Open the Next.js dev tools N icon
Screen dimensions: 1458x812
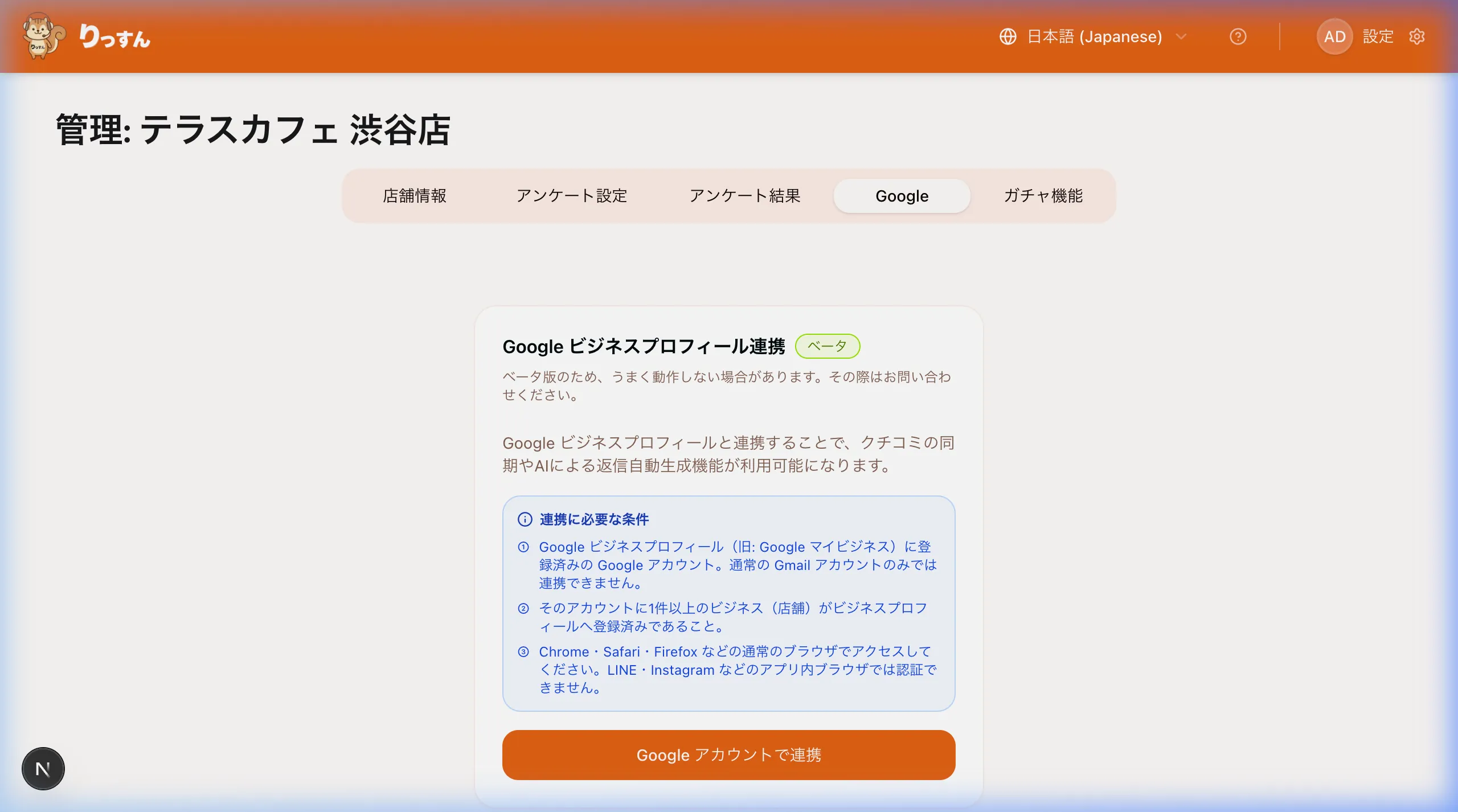pyautogui.click(x=43, y=769)
